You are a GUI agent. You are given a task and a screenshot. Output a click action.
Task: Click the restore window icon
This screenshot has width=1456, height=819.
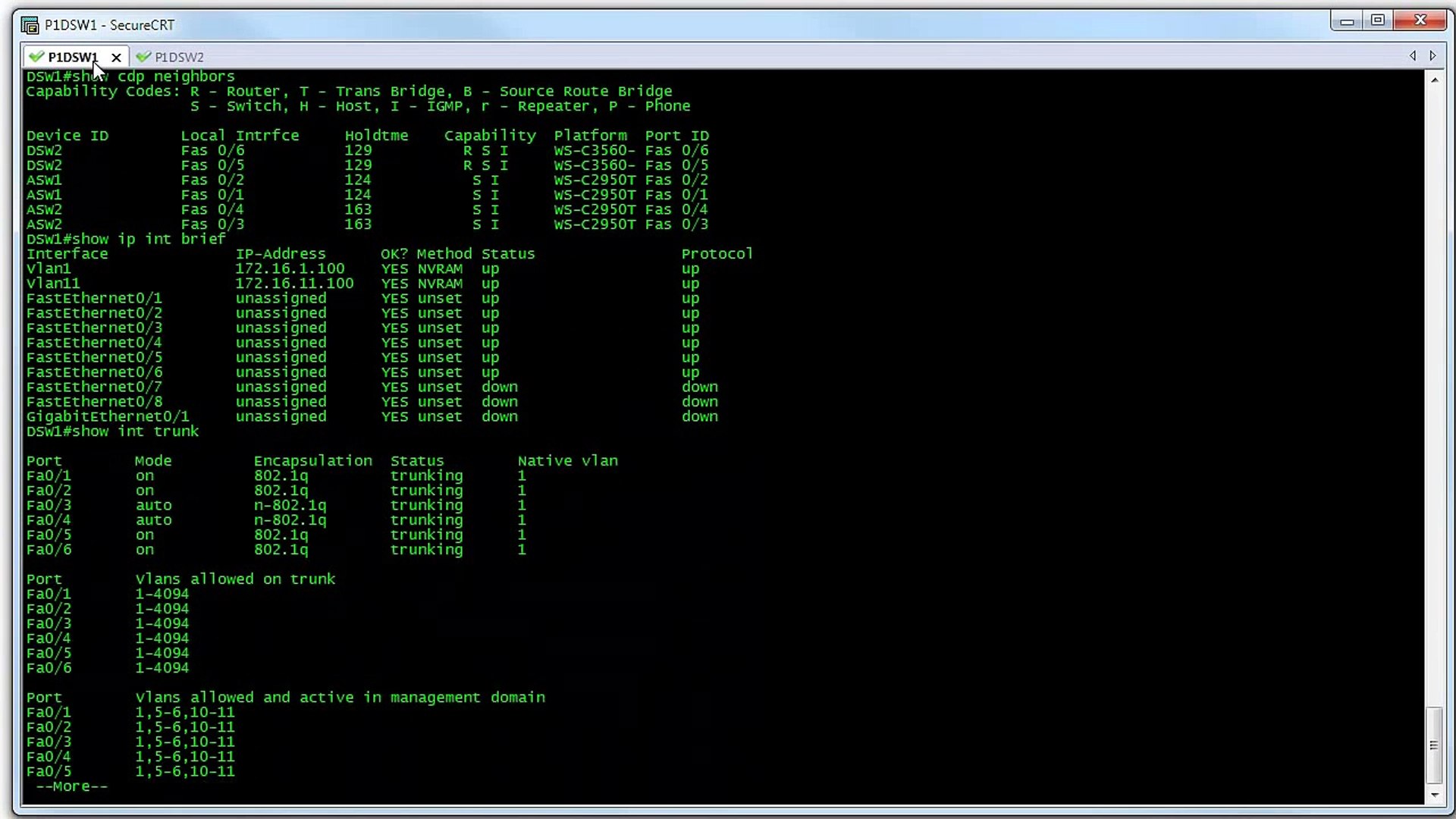[1379, 20]
